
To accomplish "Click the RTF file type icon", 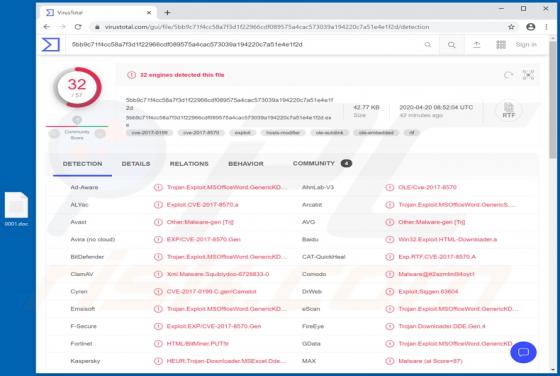I will pyautogui.click(x=508, y=110).
